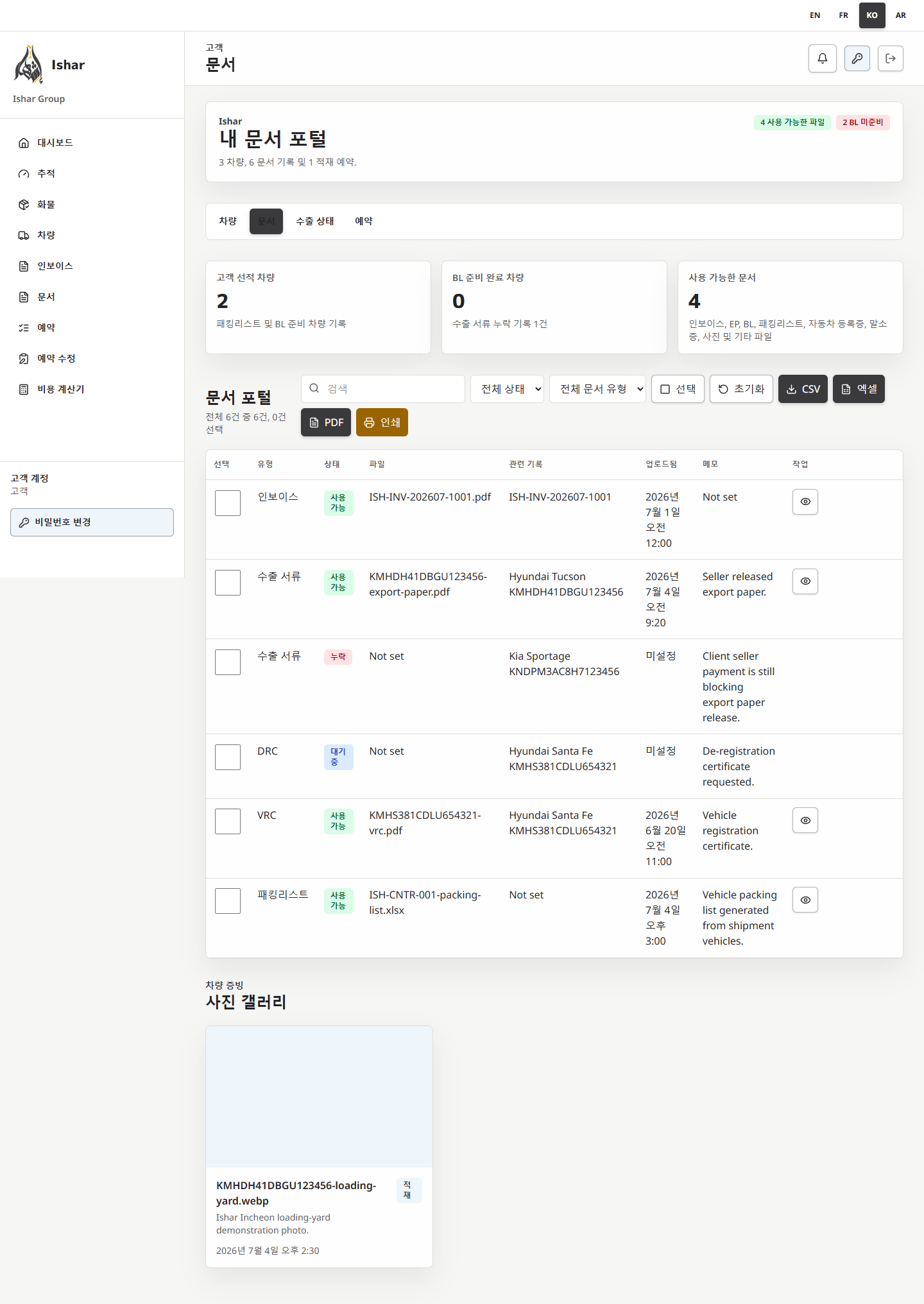Click the 비밀번호 변경 button

pyautogui.click(x=92, y=522)
